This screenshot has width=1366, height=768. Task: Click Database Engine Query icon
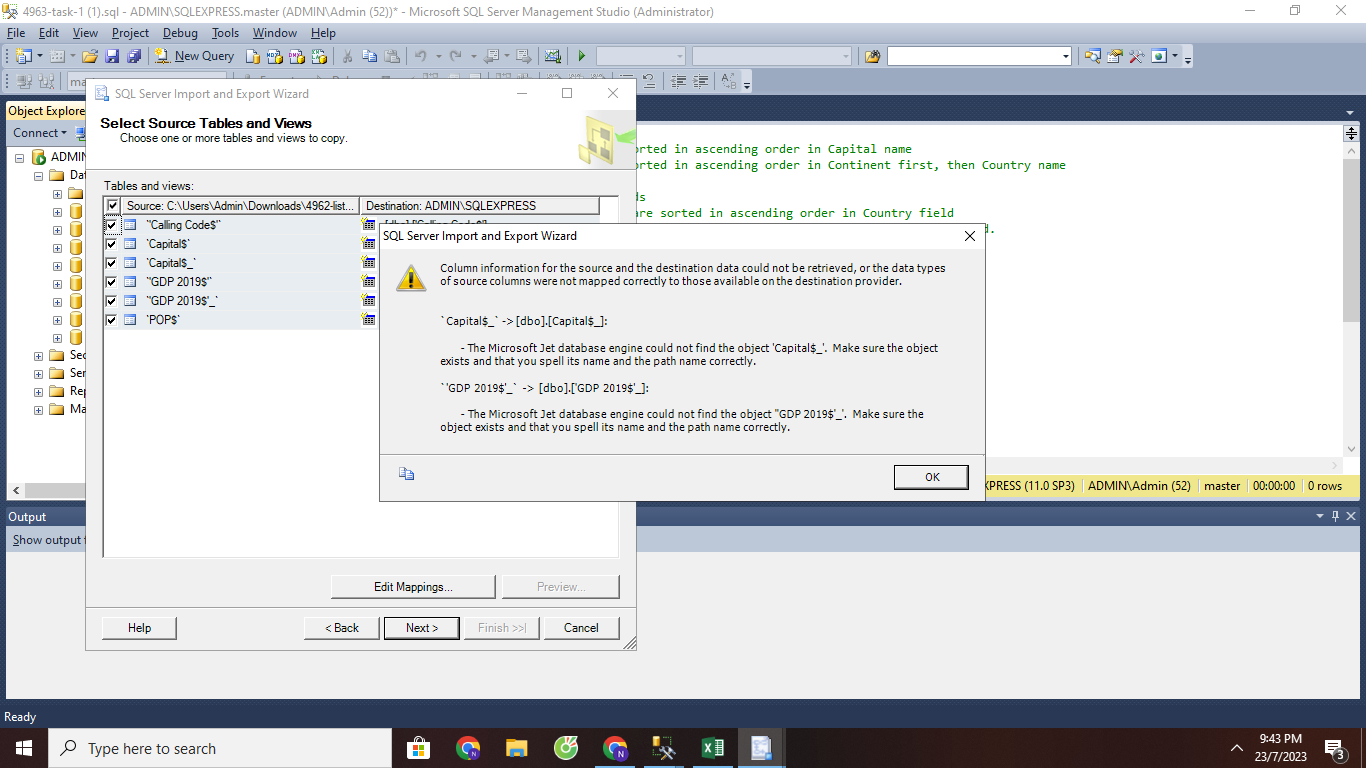point(253,56)
